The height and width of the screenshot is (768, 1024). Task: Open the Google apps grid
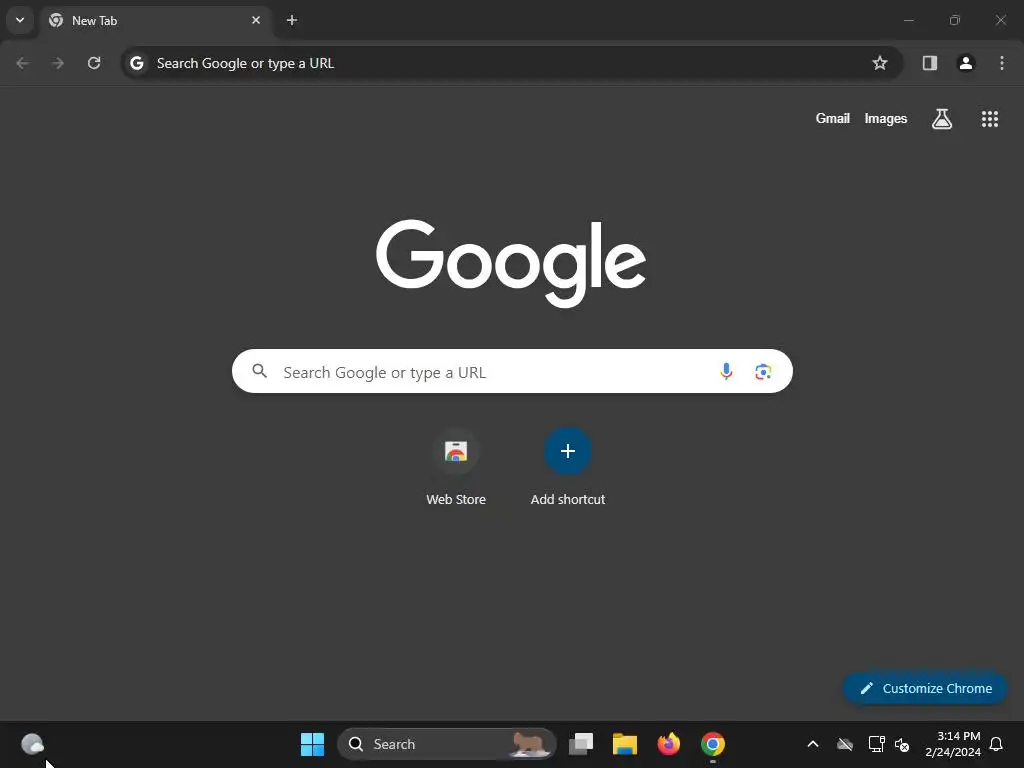tap(990, 119)
